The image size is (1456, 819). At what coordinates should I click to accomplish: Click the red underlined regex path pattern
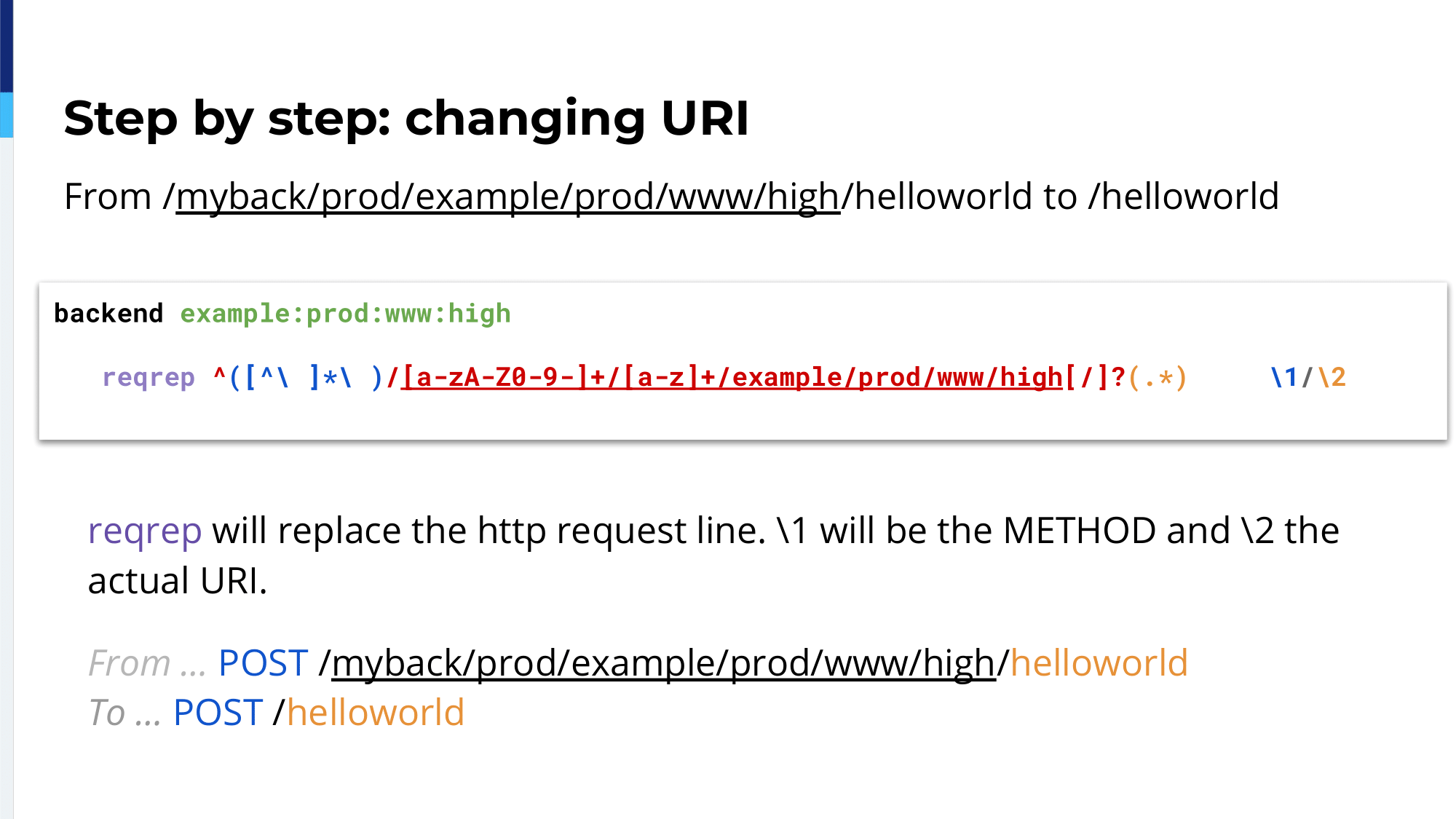point(731,377)
